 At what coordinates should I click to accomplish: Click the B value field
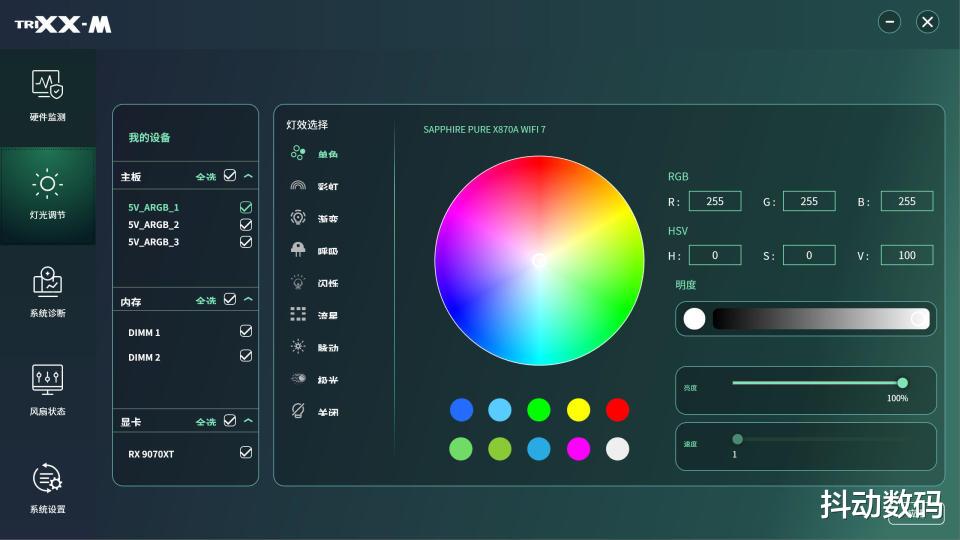click(907, 201)
